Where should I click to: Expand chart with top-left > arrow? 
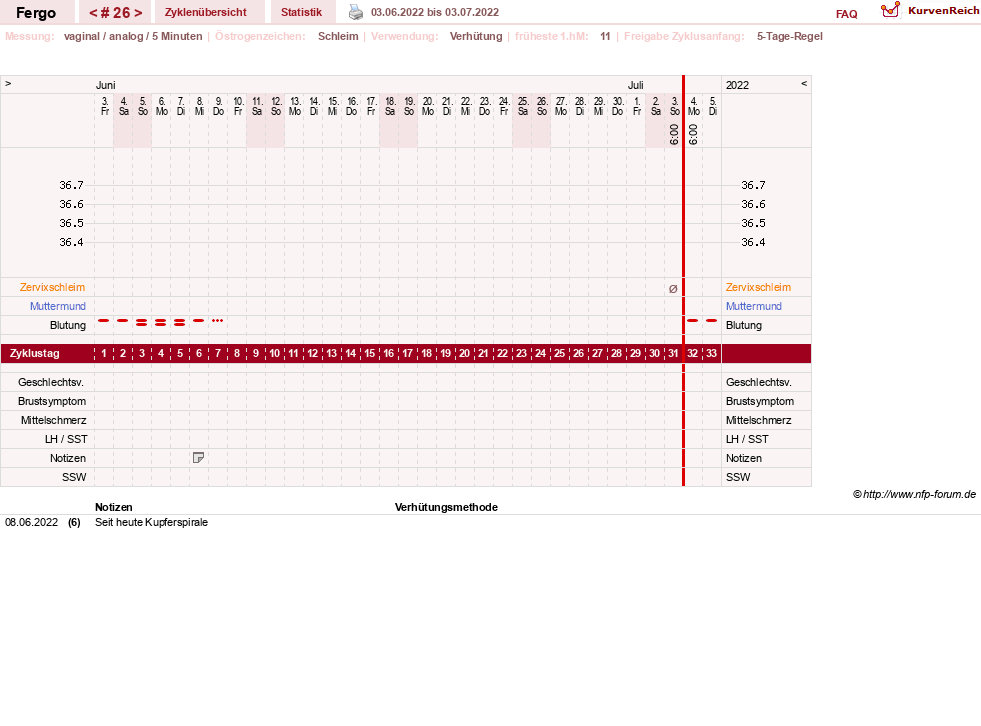[8, 84]
